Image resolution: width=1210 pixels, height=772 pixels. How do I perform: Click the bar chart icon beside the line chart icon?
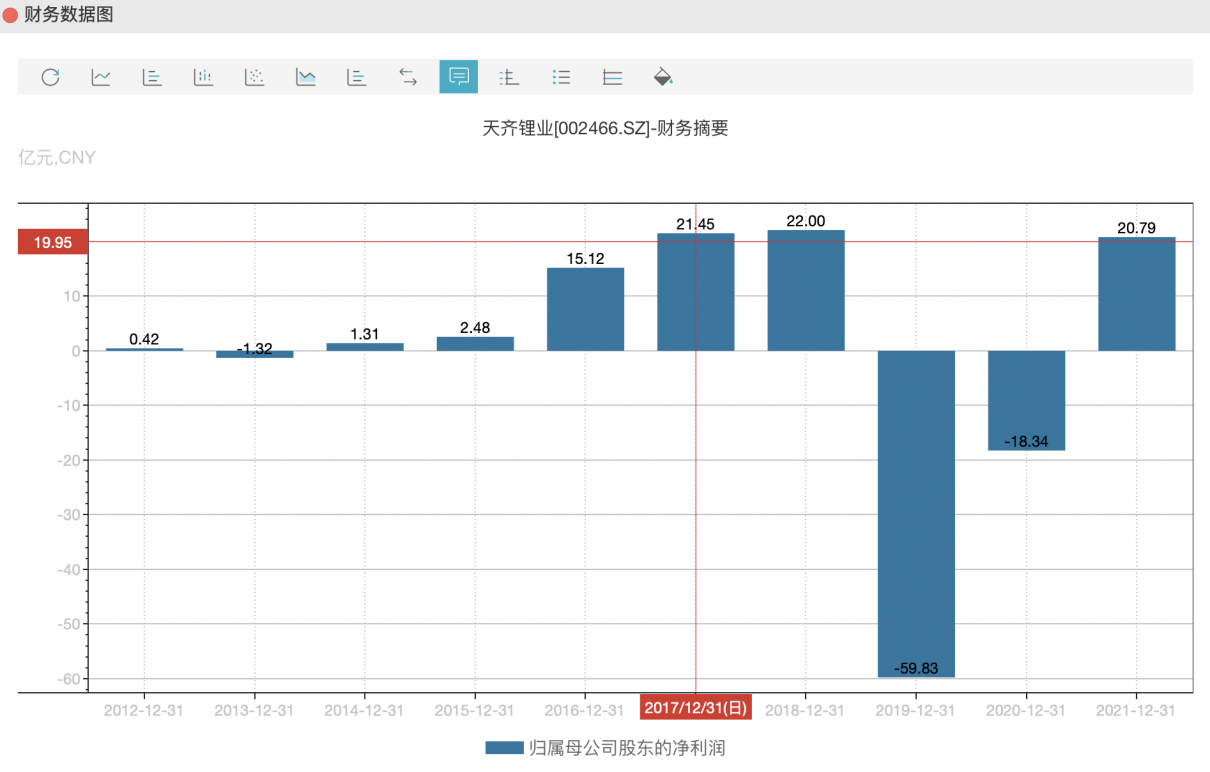152,77
